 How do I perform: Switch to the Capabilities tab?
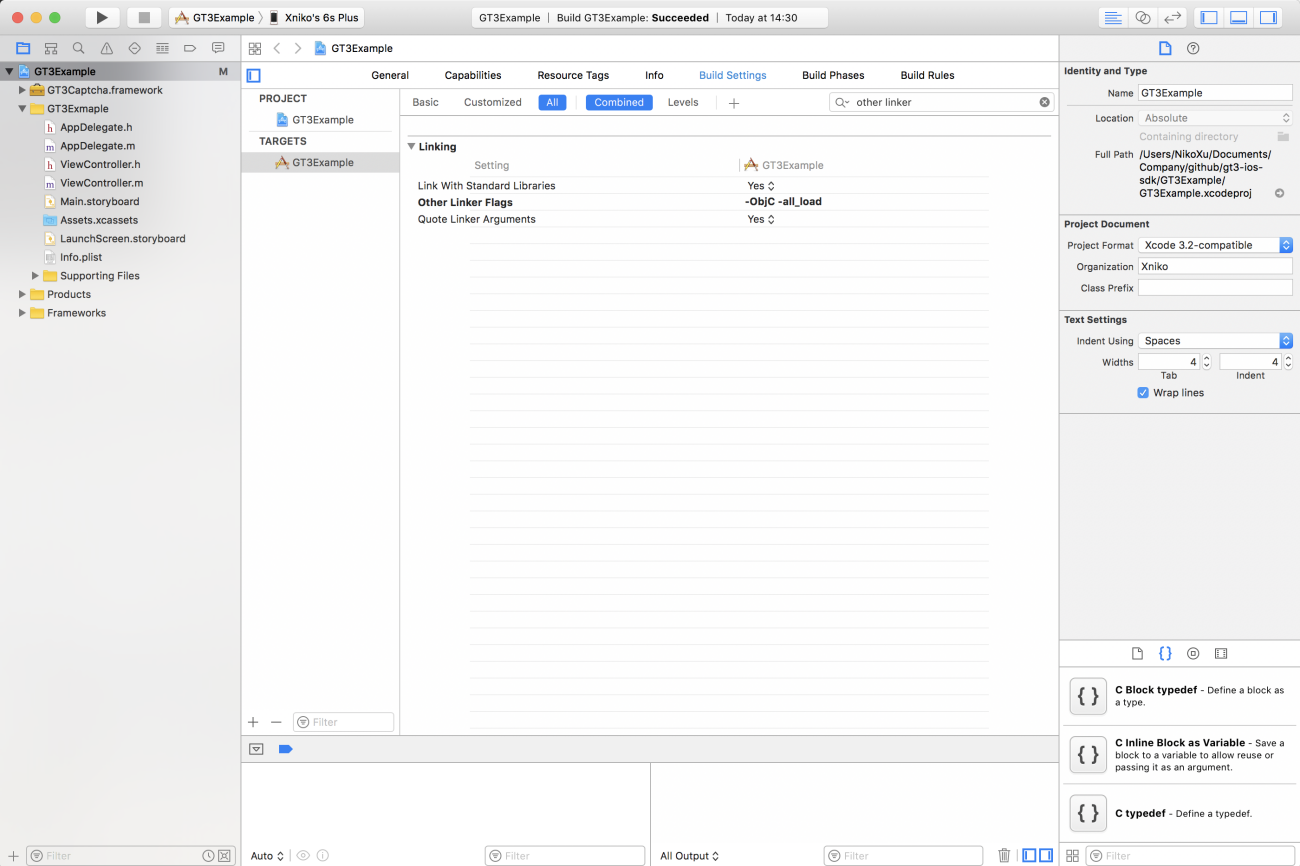click(x=473, y=75)
